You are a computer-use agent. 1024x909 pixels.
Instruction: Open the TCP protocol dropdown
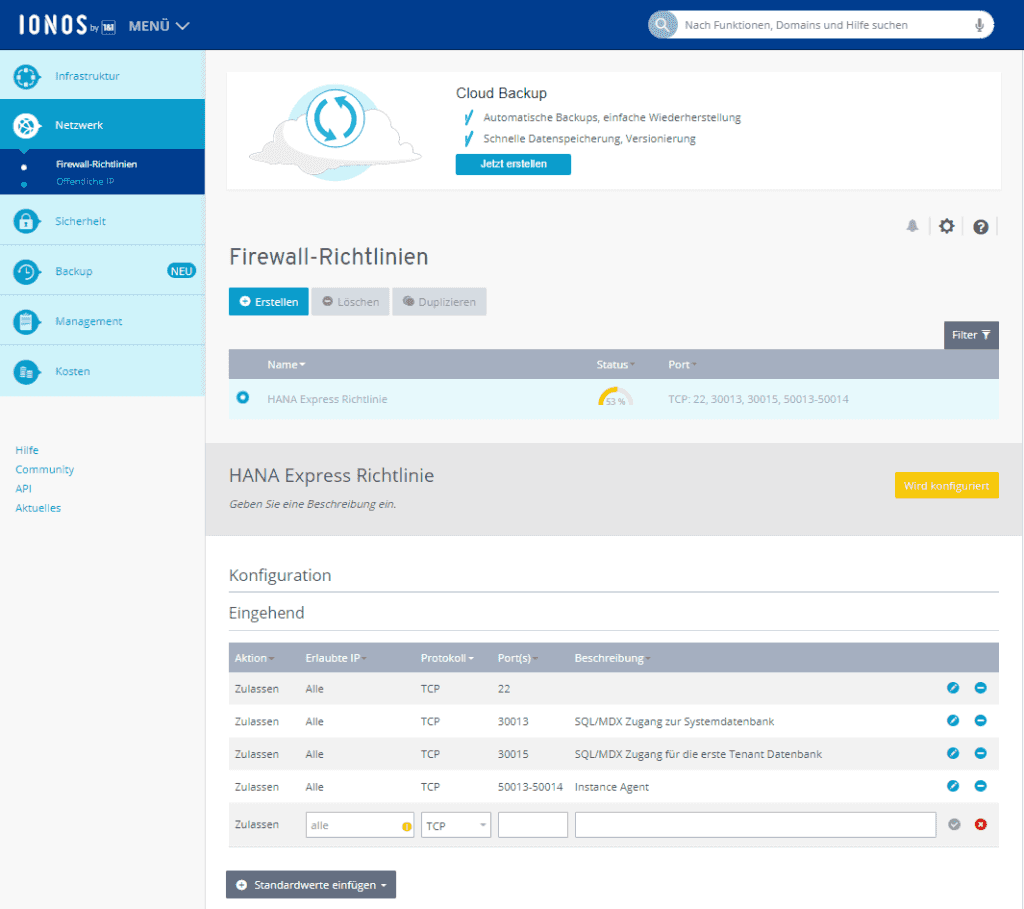point(456,825)
